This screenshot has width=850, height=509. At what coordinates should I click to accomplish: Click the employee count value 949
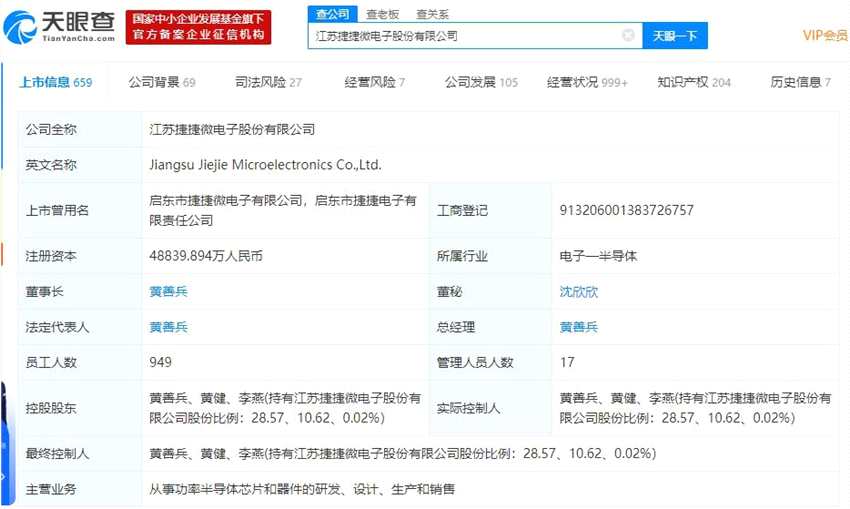tap(160, 362)
